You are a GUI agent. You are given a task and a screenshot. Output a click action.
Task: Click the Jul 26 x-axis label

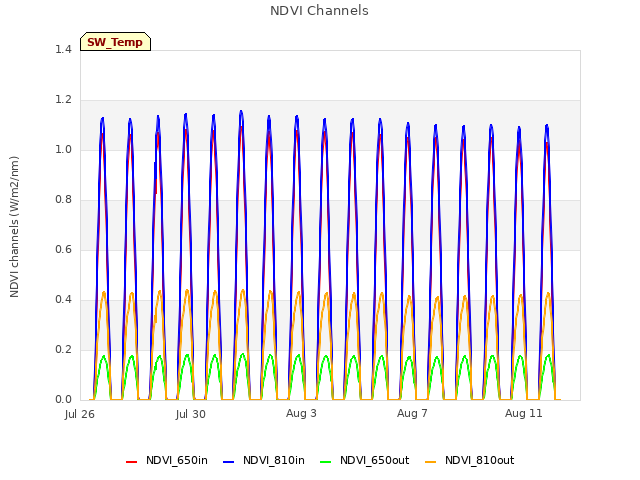coord(80,414)
